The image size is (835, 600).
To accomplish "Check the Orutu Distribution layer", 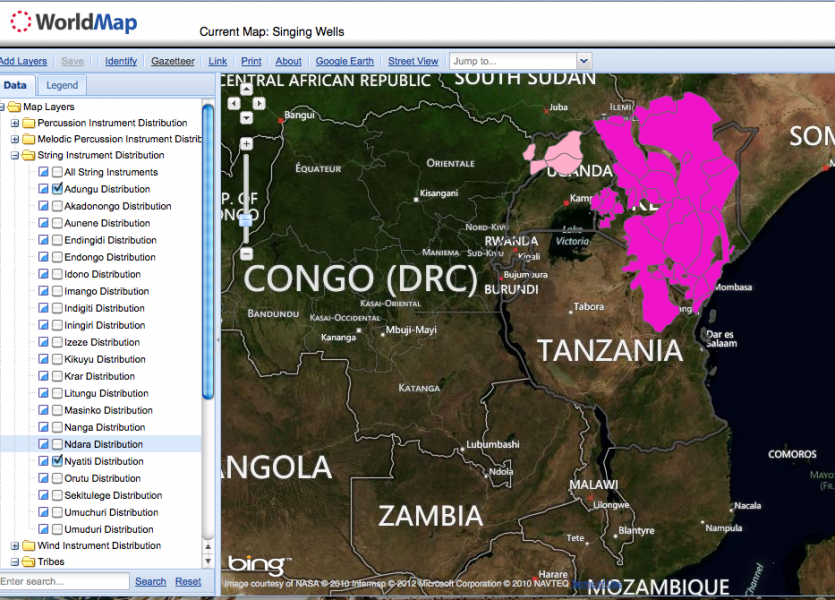I will click(58, 479).
